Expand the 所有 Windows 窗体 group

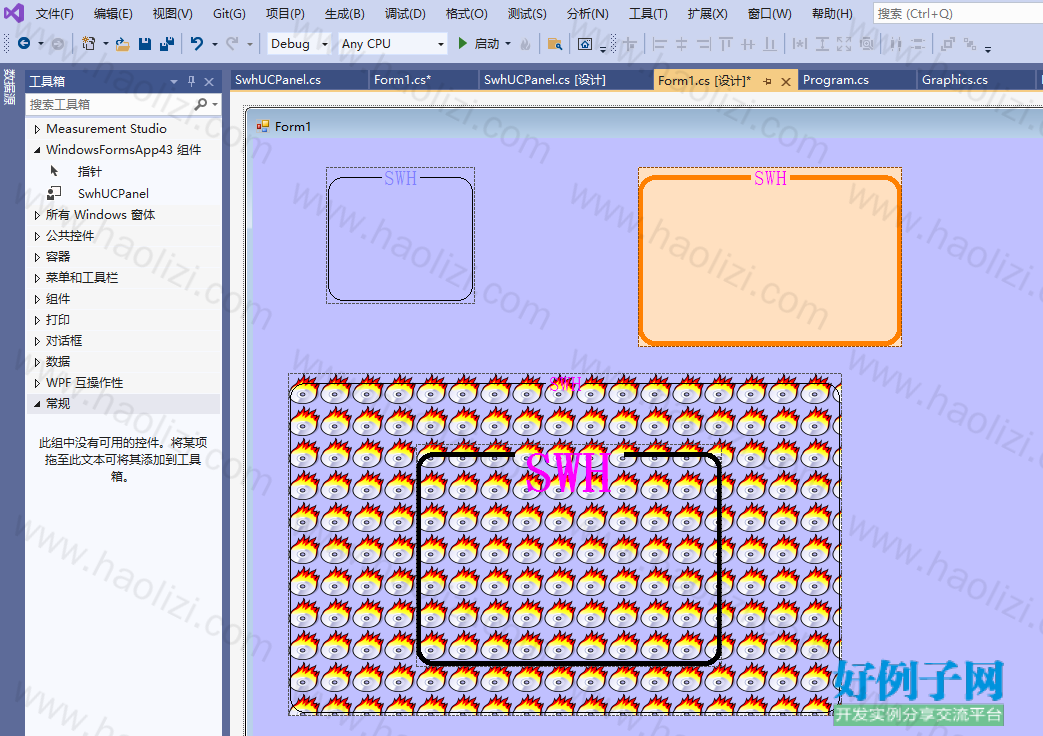(x=37, y=215)
